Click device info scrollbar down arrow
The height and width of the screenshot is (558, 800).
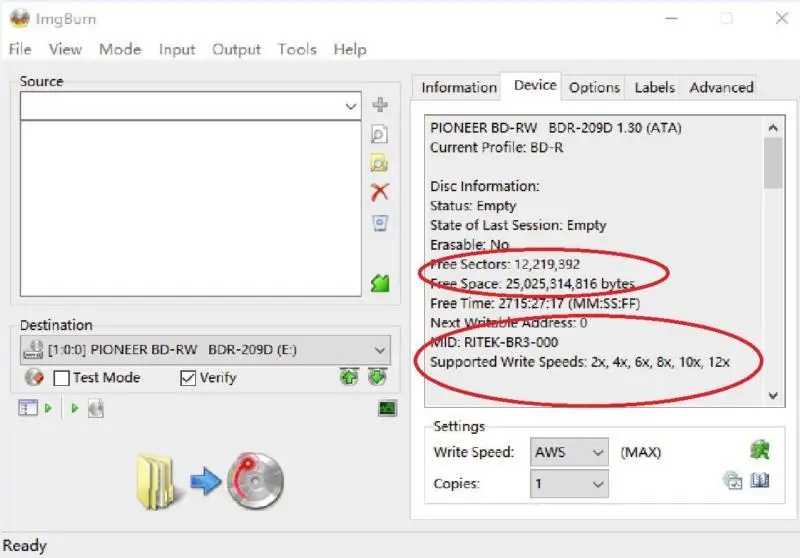[x=773, y=396]
